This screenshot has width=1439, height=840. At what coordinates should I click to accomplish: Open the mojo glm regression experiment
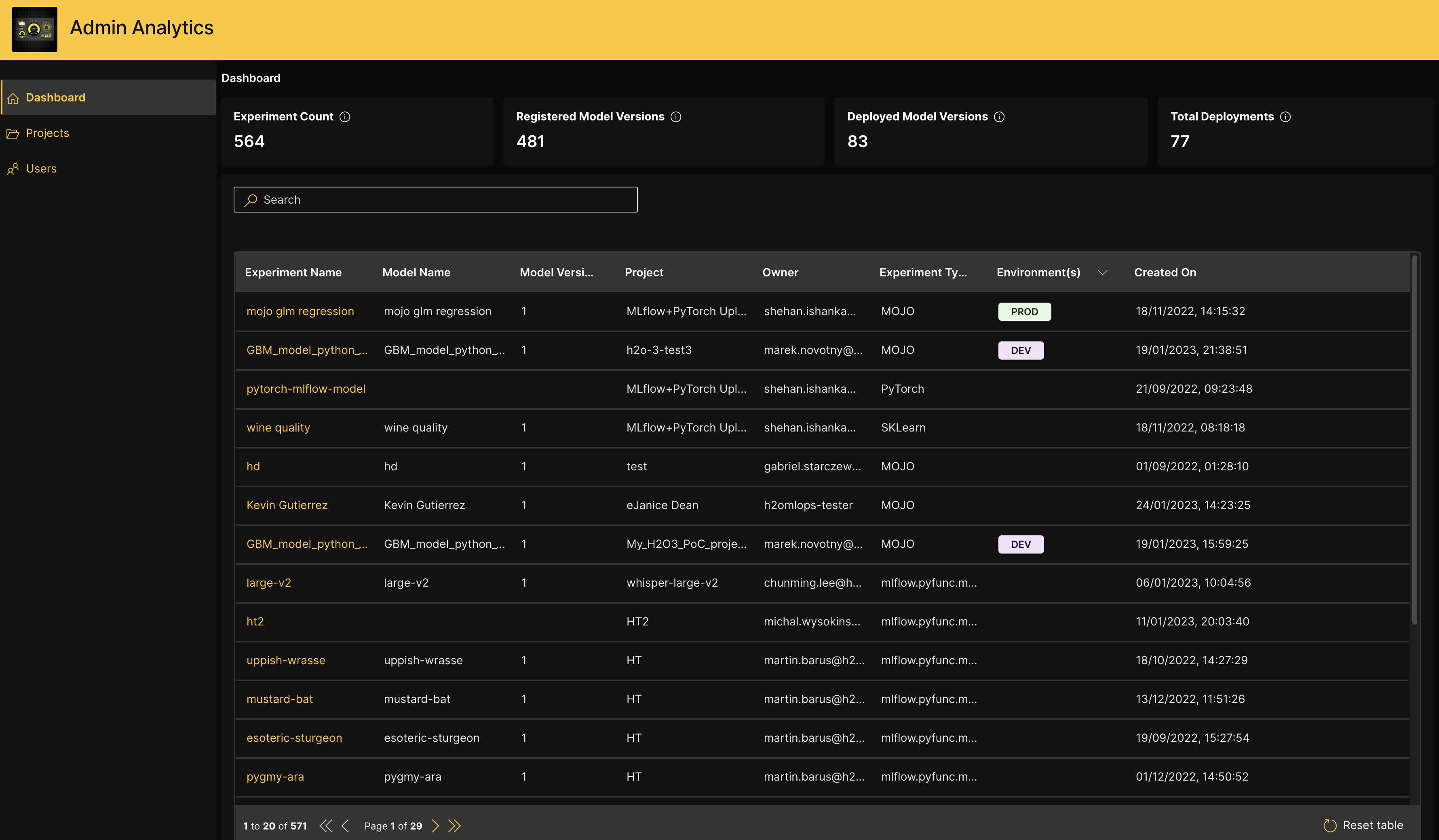300,311
